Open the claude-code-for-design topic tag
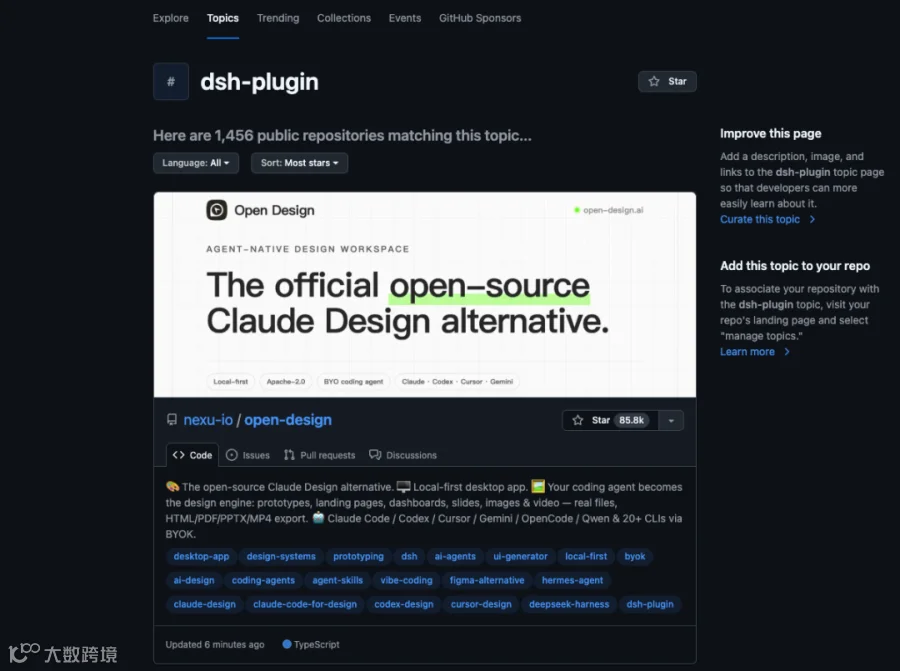The image size is (900, 671). coord(305,604)
